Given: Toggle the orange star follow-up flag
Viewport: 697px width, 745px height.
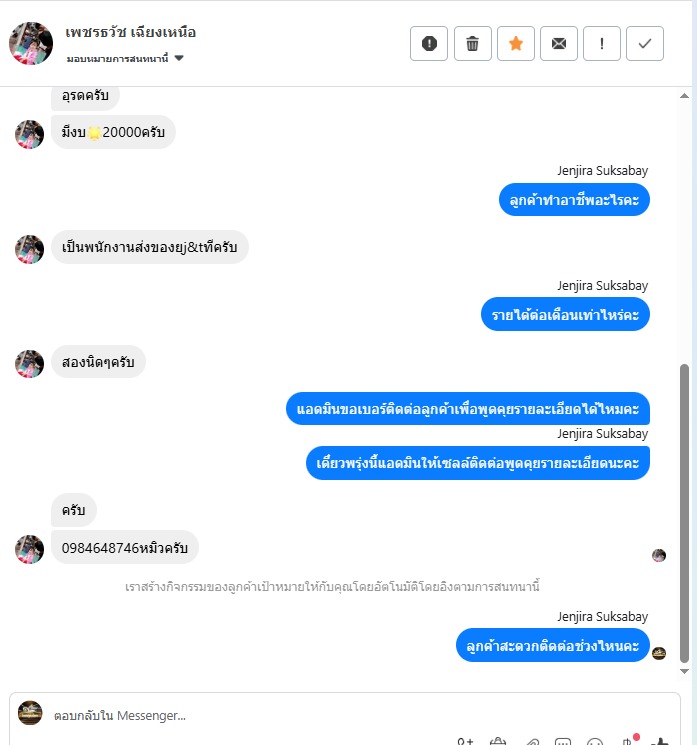Looking at the screenshot, I should click(x=516, y=44).
